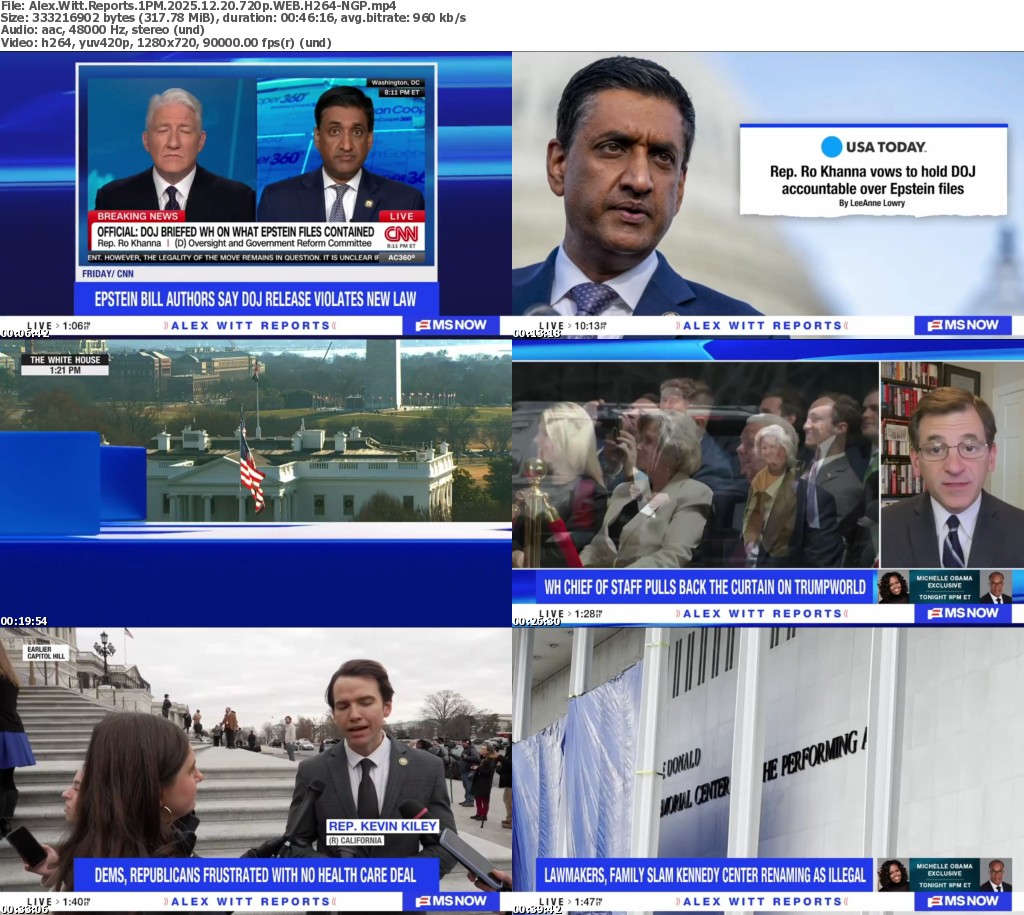Click the EARLIER CAPITOL HILL label

[x=45, y=653]
